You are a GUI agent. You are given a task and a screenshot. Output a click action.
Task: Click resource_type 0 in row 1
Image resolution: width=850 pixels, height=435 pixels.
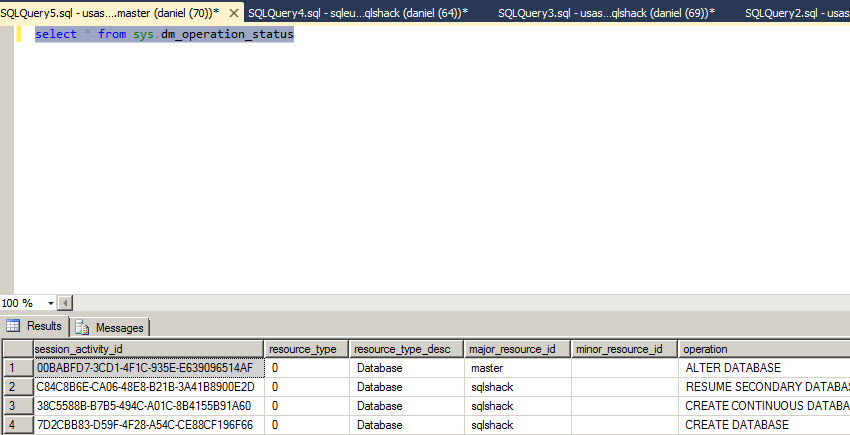tap(307, 368)
